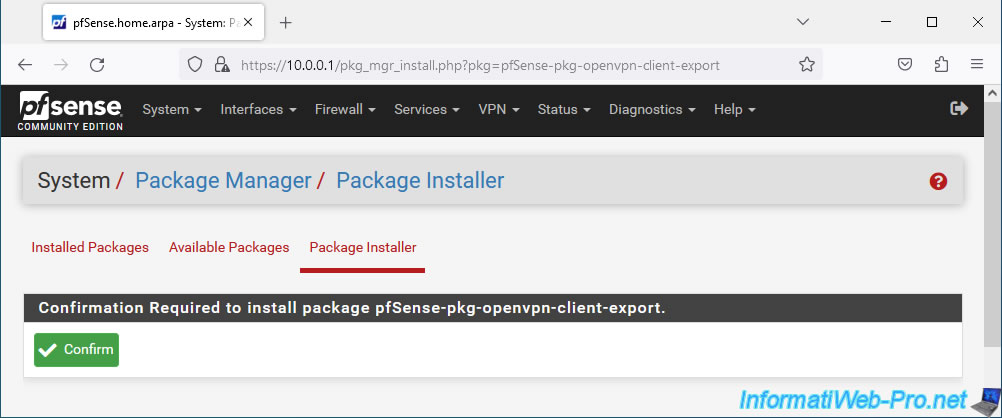This screenshot has width=1002, height=418.
Task: Click the pfSense Community Edition logo
Action: pyautogui.click(x=70, y=111)
